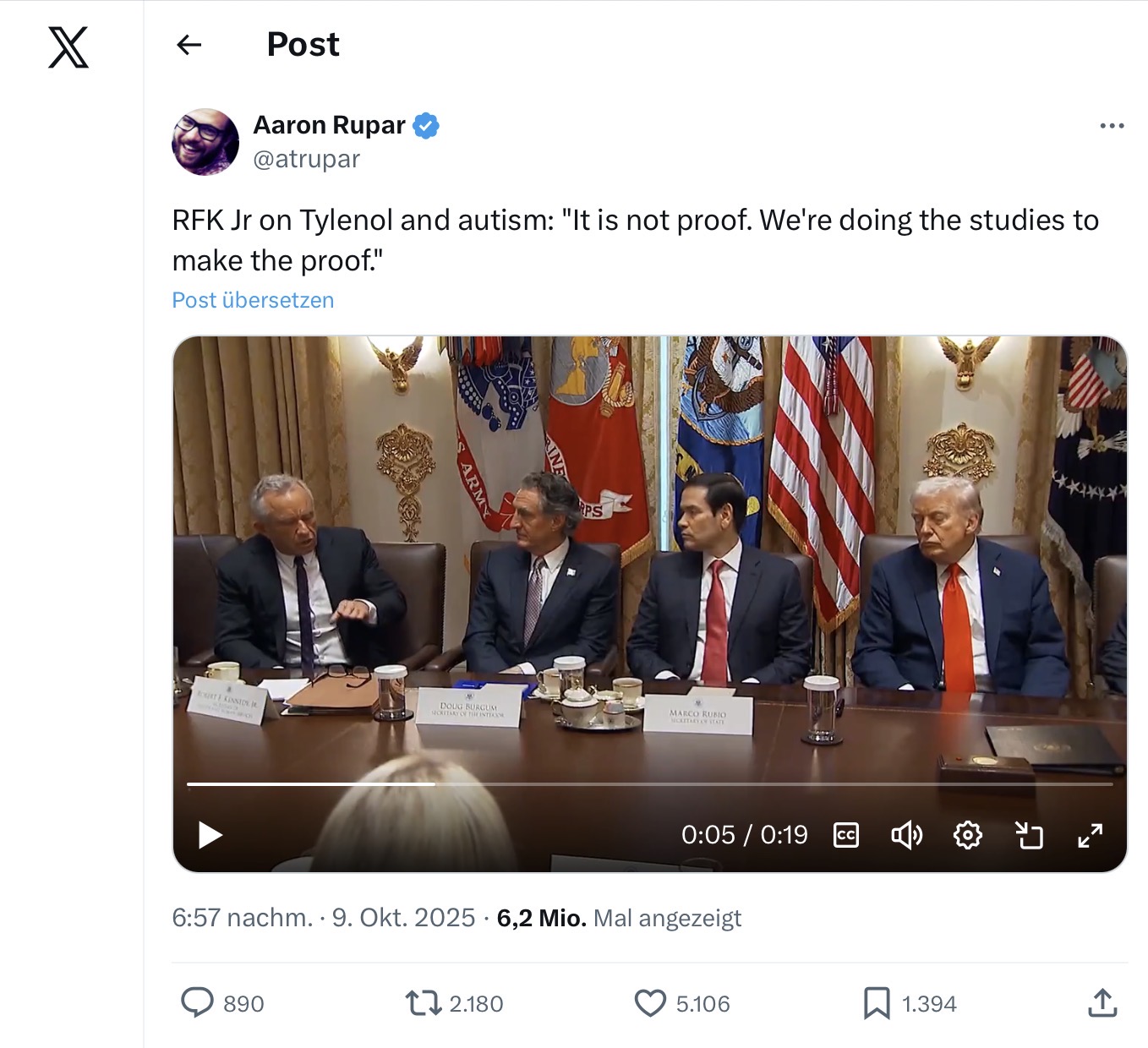Click the X logo icon
1148x1048 pixels.
pos(68,47)
